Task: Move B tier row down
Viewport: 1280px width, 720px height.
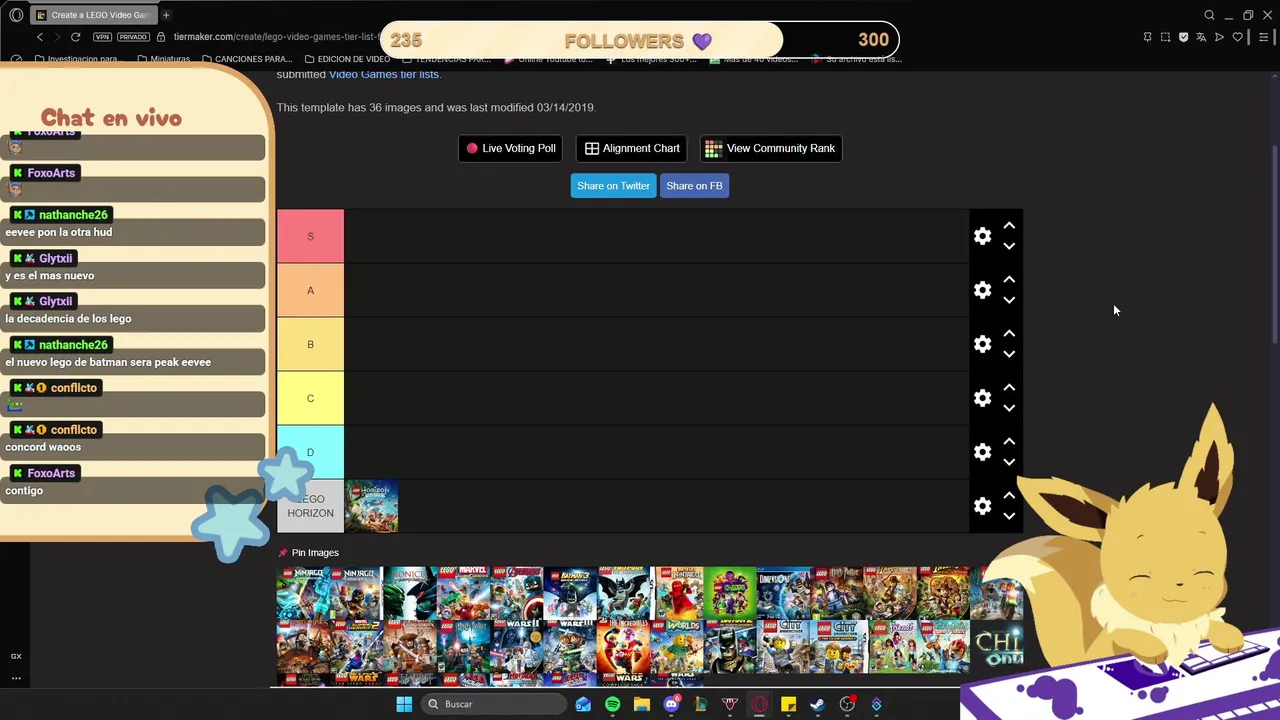Action: tap(1009, 354)
